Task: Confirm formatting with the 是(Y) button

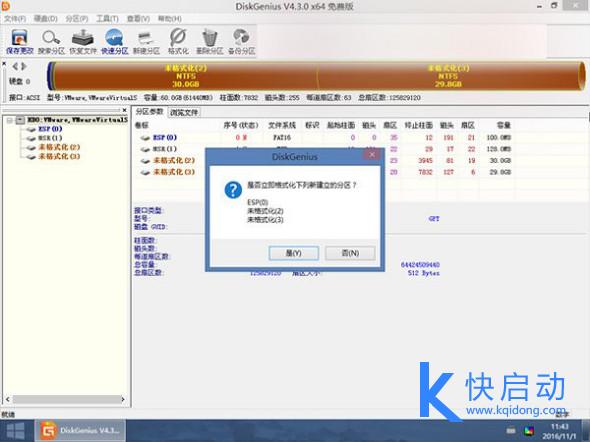Action: coord(293,253)
